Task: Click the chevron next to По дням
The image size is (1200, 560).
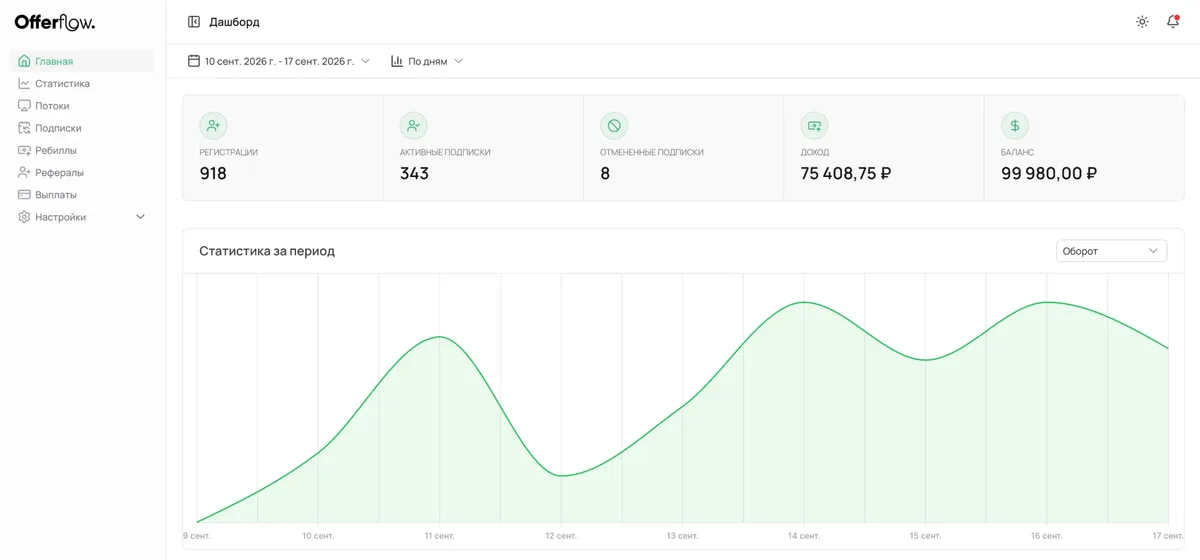Action: click(459, 61)
